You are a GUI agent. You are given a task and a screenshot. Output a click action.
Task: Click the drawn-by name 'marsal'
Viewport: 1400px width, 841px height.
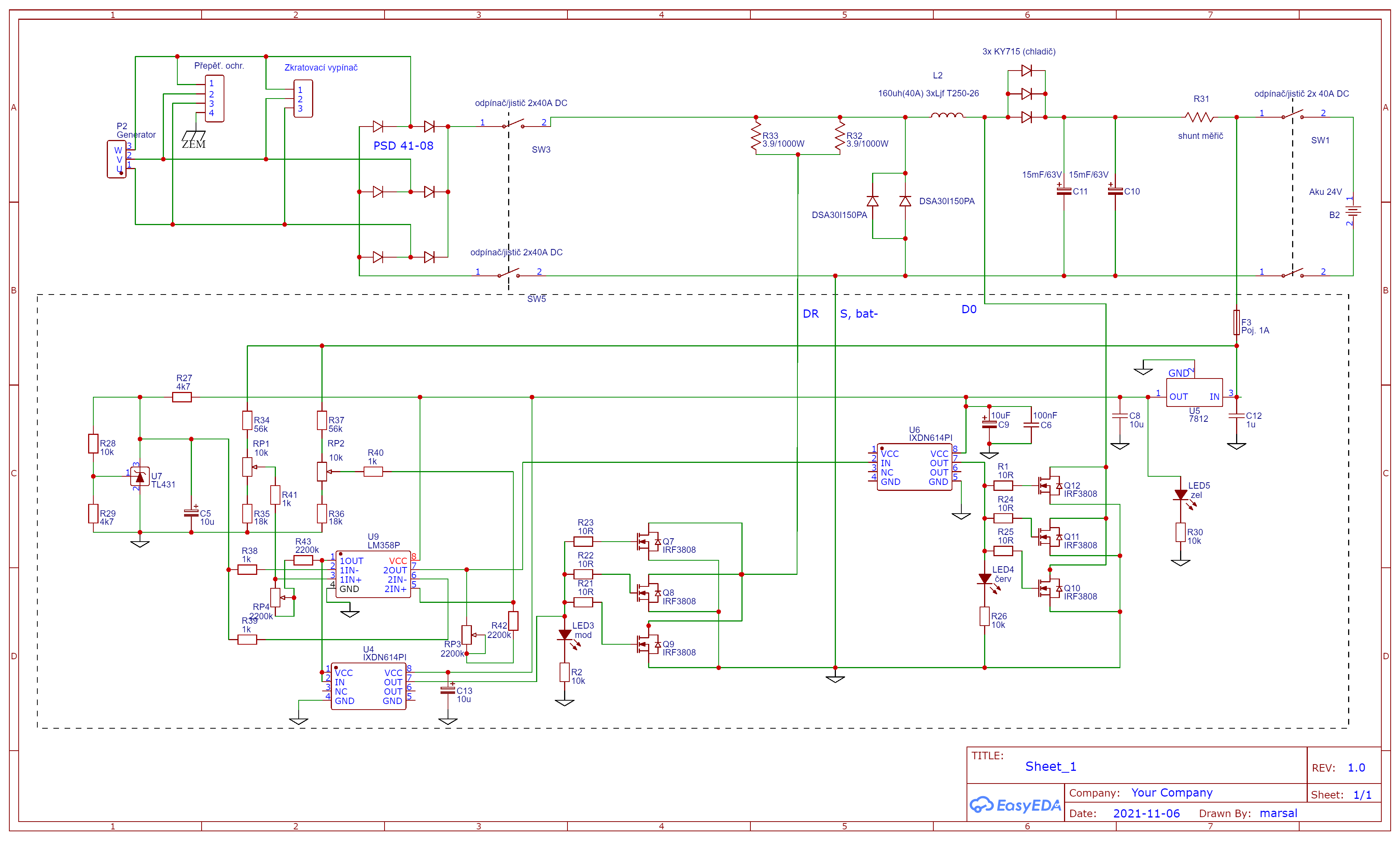tap(1279, 814)
